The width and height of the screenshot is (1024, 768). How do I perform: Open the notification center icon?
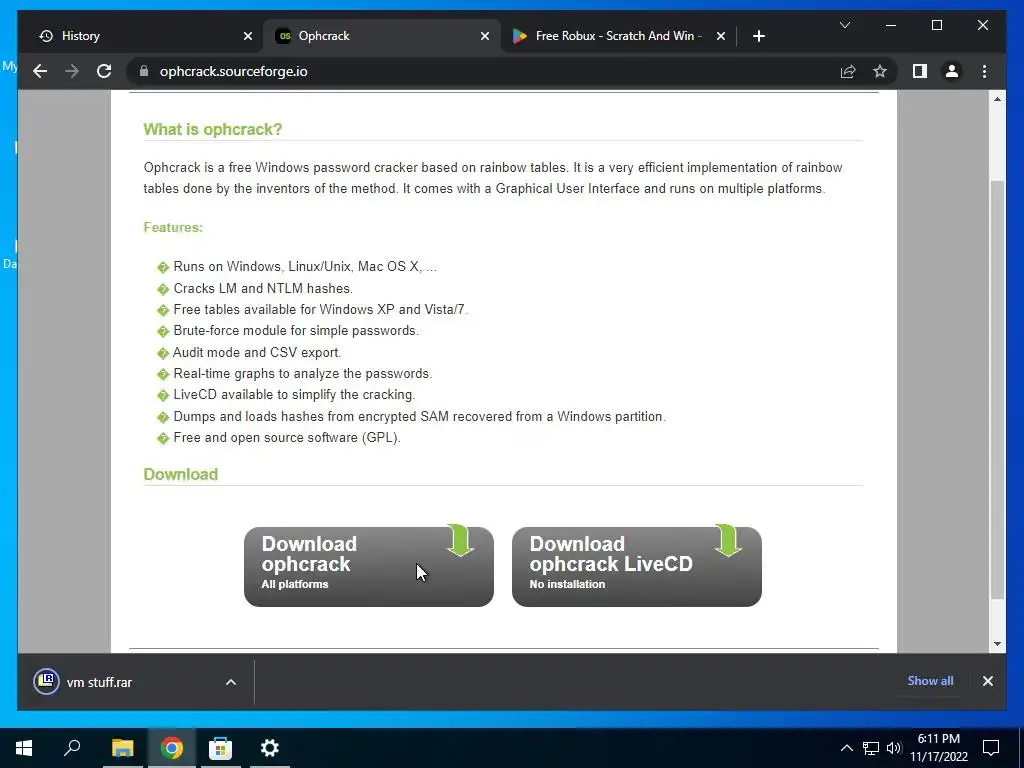point(991,748)
